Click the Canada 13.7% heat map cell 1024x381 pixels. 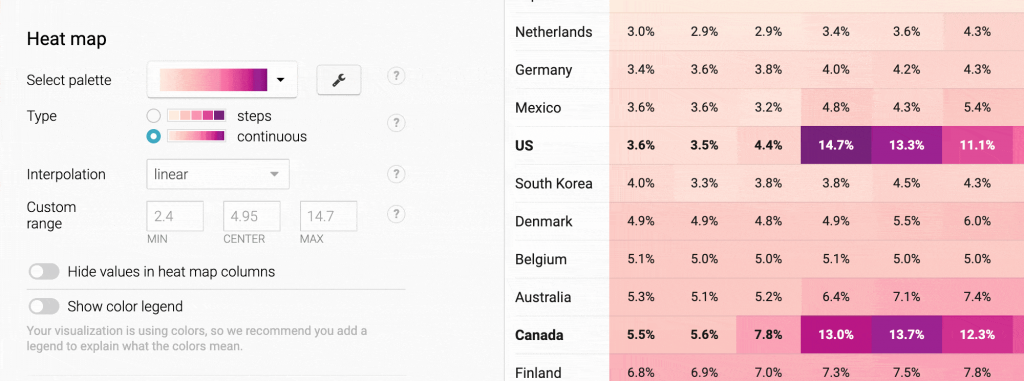(x=906, y=335)
